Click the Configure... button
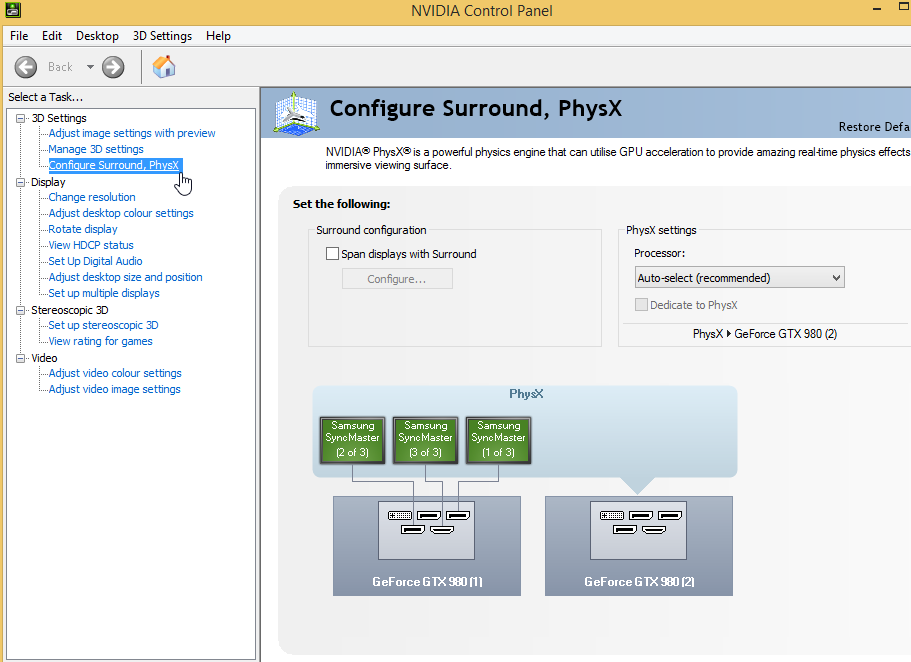The width and height of the screenshot is (911, 662). [x=397, y=279]
